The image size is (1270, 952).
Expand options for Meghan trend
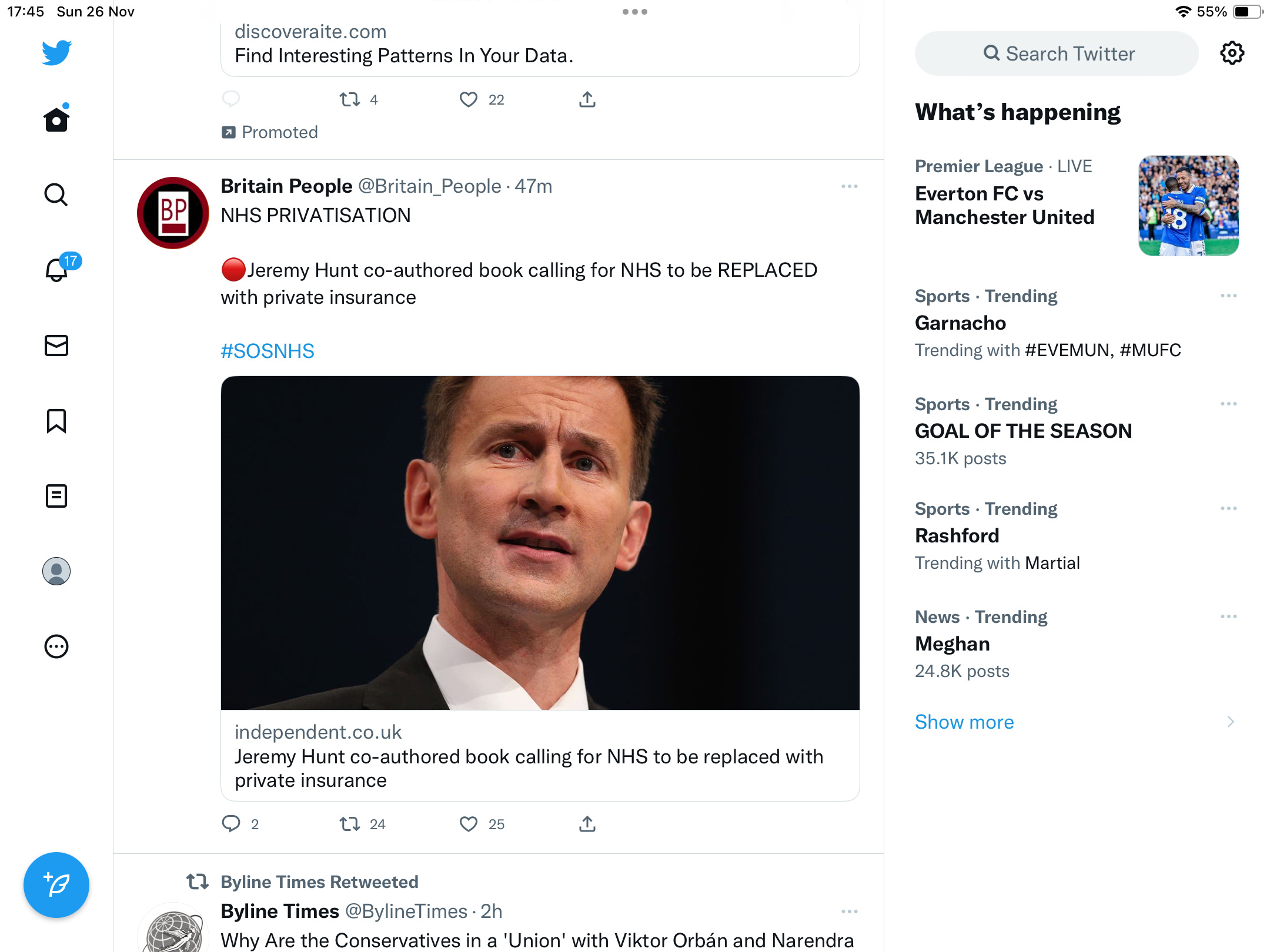tap(1229, 616)
